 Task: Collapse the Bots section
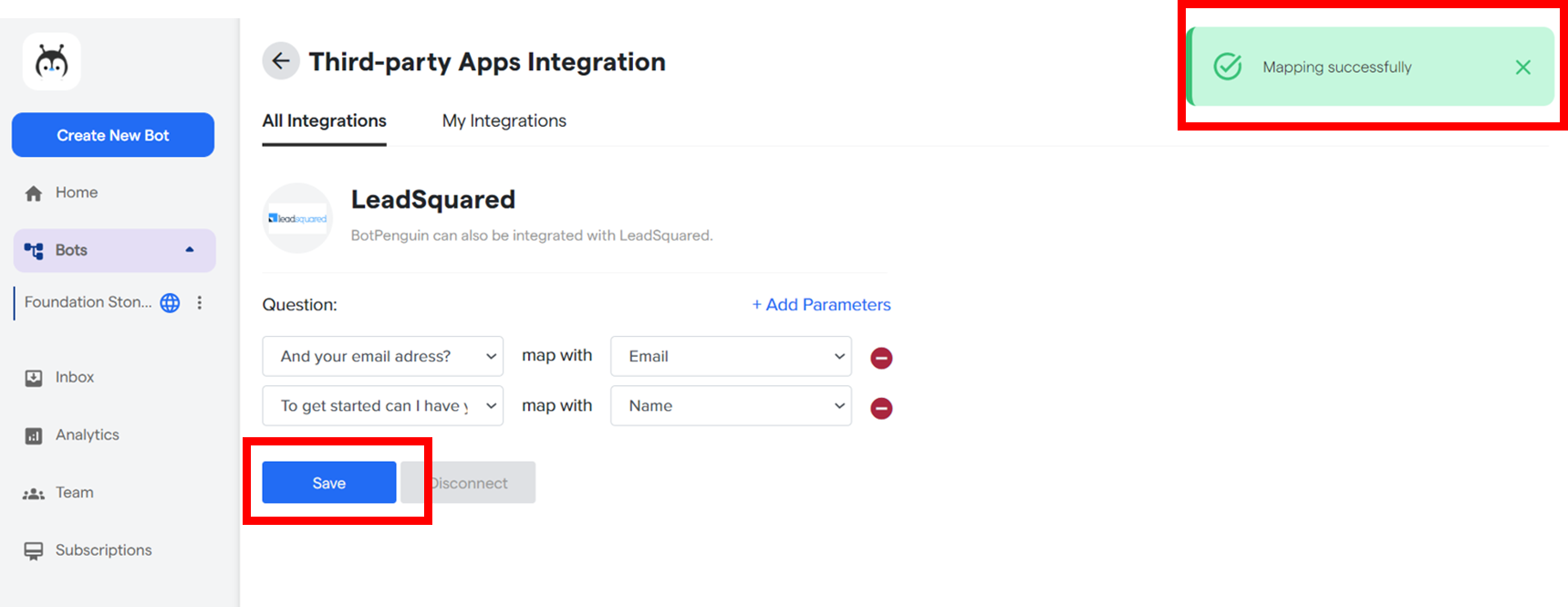coord(190,250)
